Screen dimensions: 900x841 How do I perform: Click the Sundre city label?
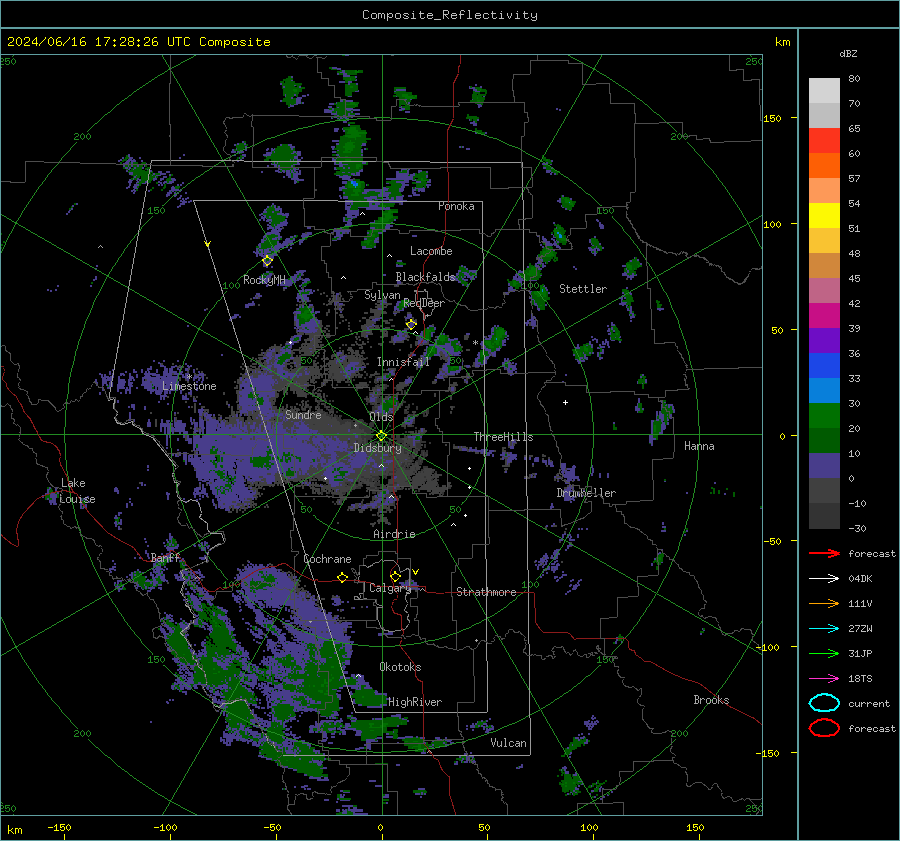[x=303, y=414]
